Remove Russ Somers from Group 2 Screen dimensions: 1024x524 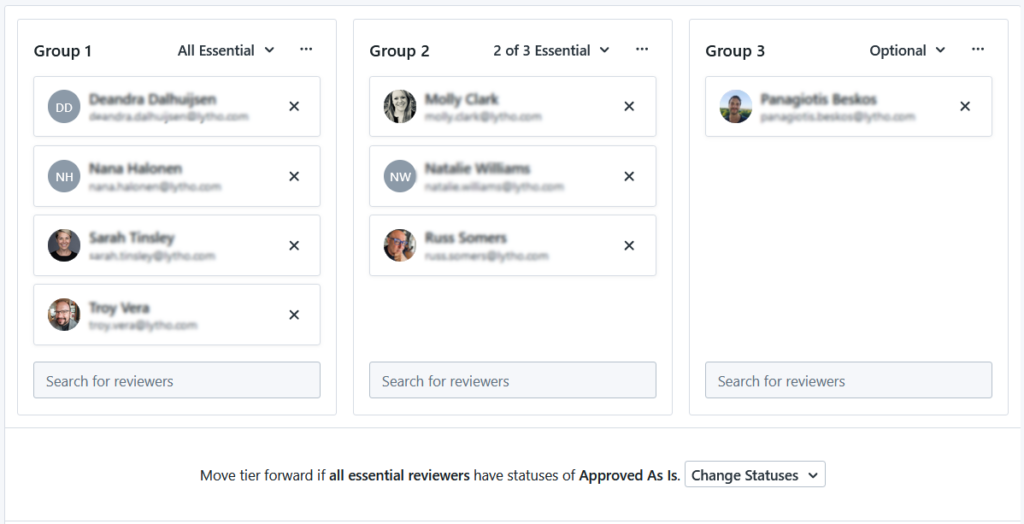point(629,246)
